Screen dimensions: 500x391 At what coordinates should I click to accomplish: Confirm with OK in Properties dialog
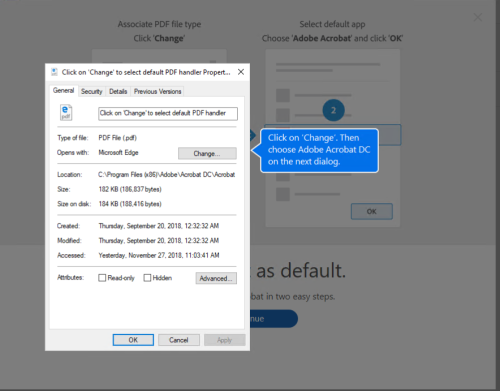[133, 340]
